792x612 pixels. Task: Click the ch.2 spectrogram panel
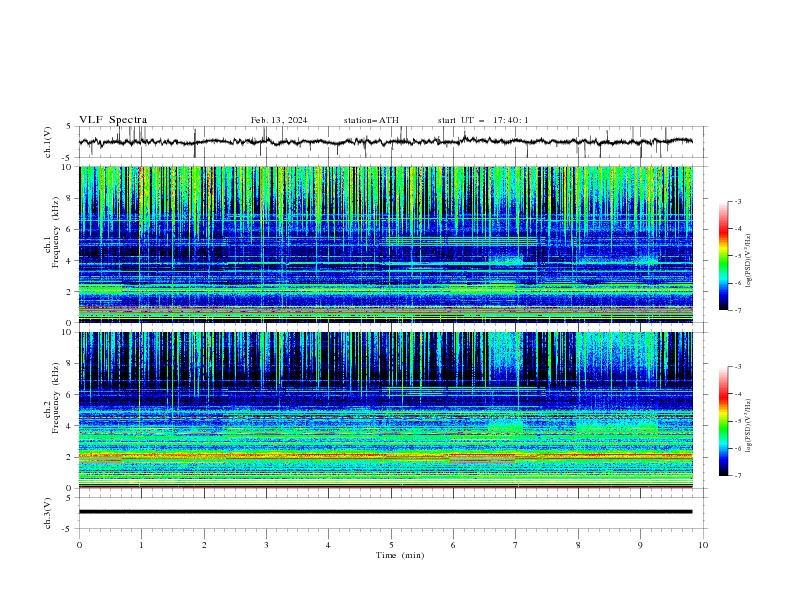click(386, 410)
